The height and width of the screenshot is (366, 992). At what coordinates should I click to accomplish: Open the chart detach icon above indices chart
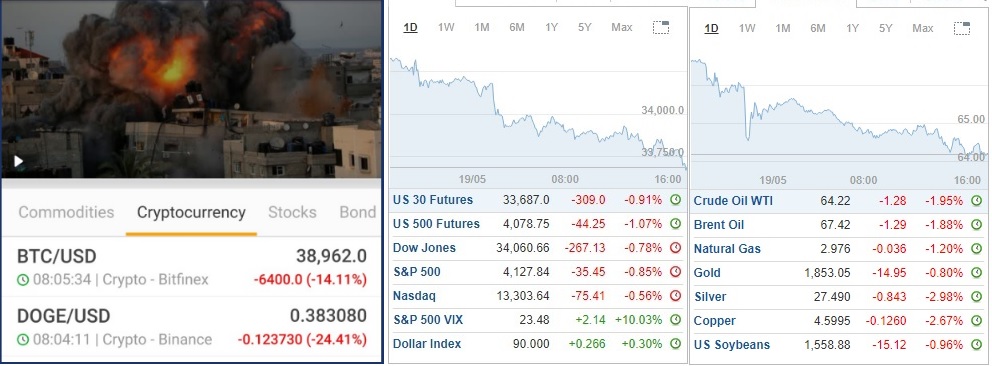coord(661,28)
